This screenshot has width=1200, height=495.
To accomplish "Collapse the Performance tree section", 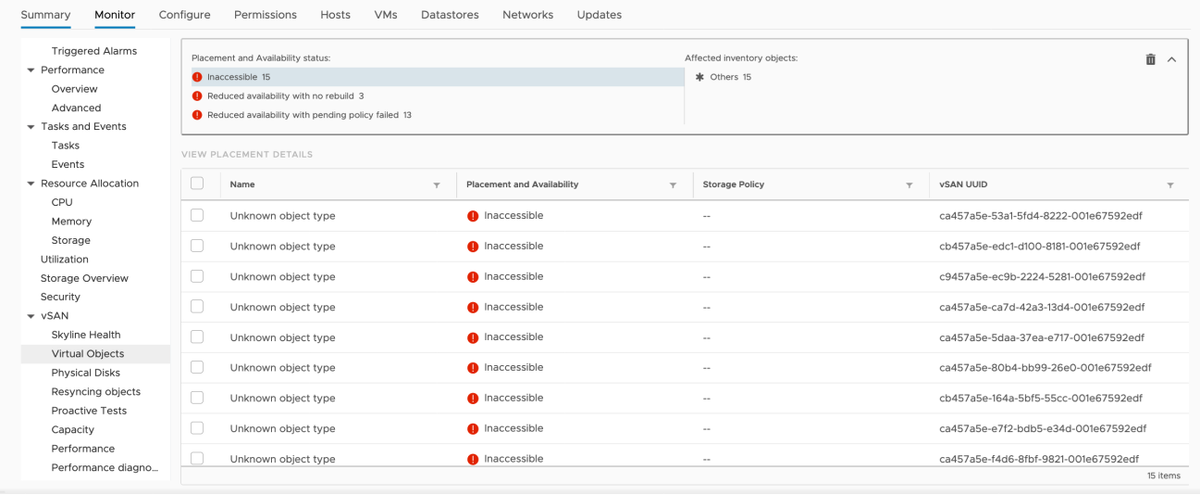I will [31, 70].
